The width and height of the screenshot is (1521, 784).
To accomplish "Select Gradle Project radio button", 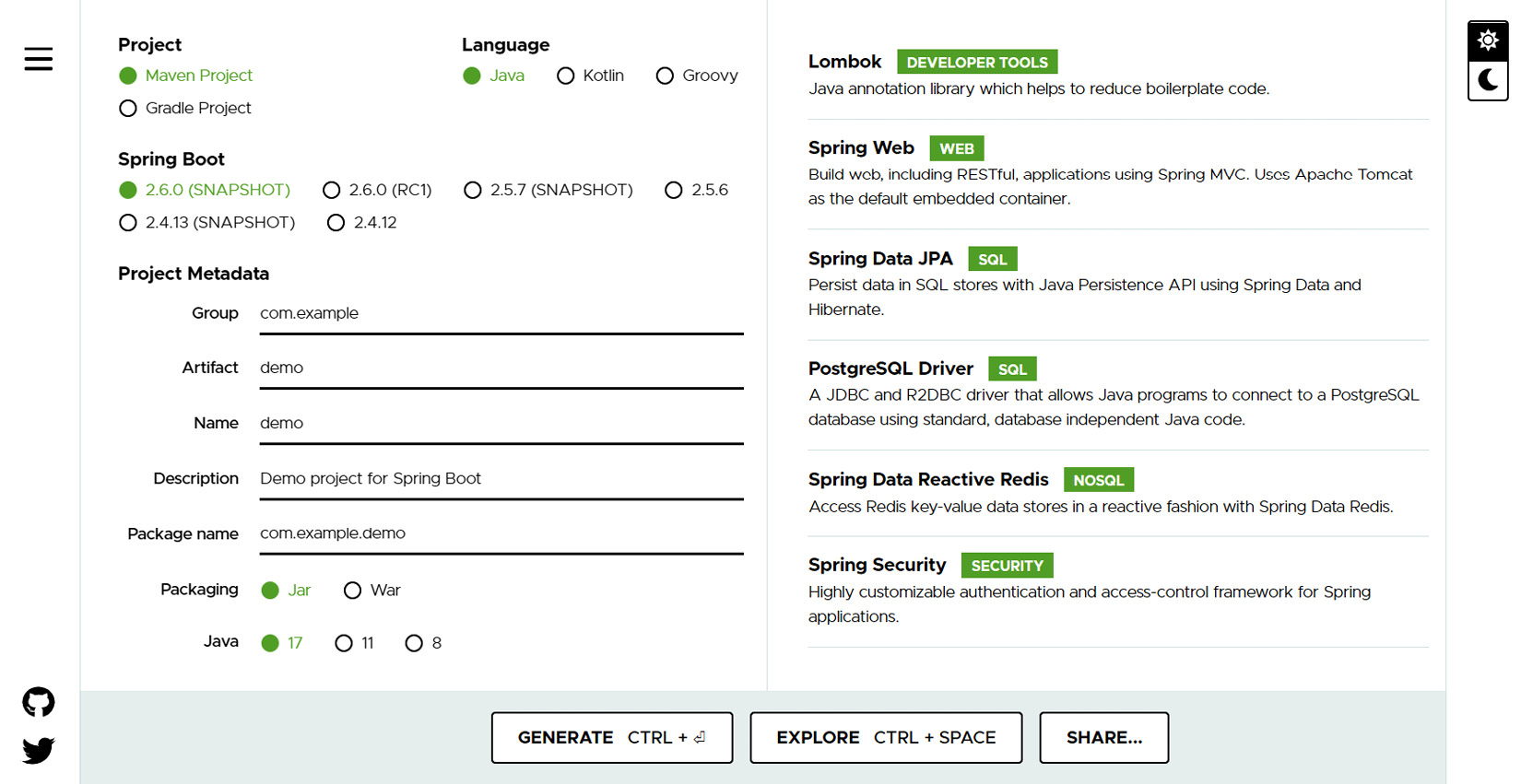I will (185, 108).
